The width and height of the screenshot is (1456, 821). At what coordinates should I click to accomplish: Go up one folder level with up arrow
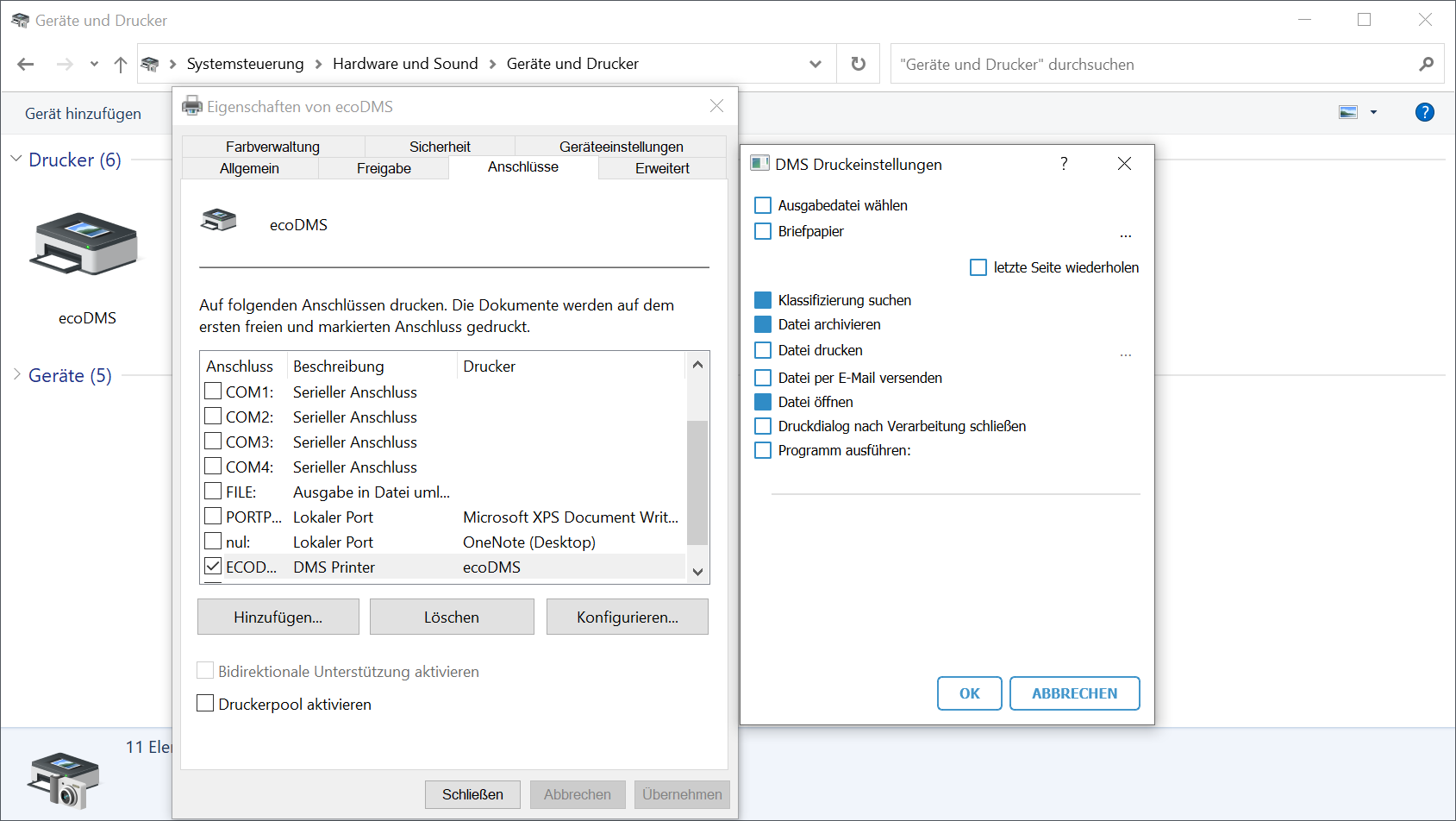tap(121, 64)
